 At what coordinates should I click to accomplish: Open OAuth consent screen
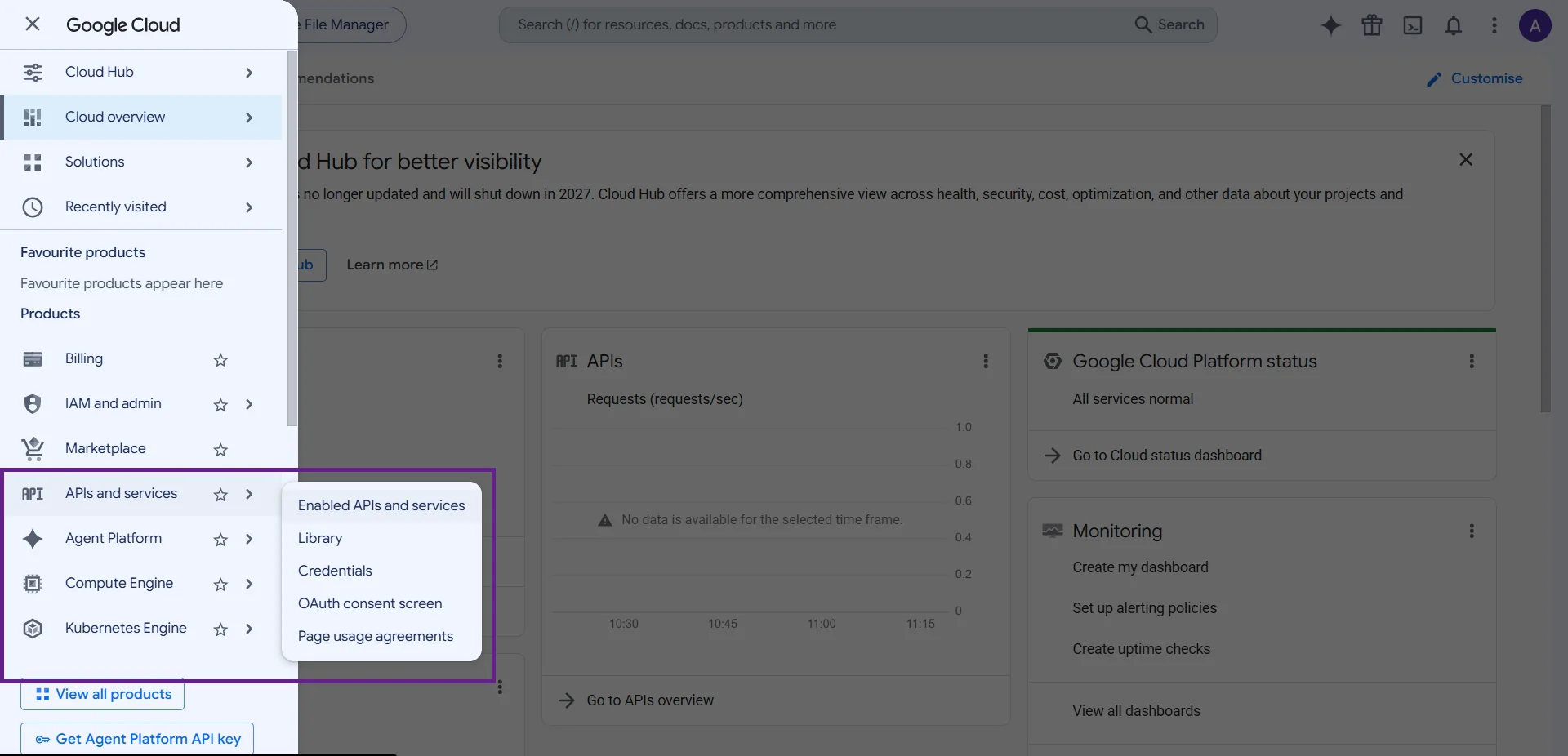click(x=381, y=603)
